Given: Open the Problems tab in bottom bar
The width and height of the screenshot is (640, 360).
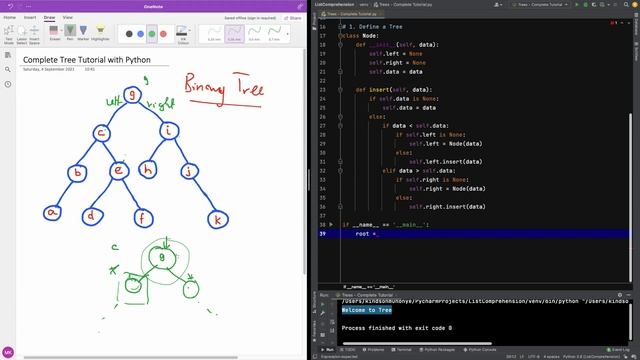Looking at the screenshot, I should pyautogui.click(x=373, y=350).
